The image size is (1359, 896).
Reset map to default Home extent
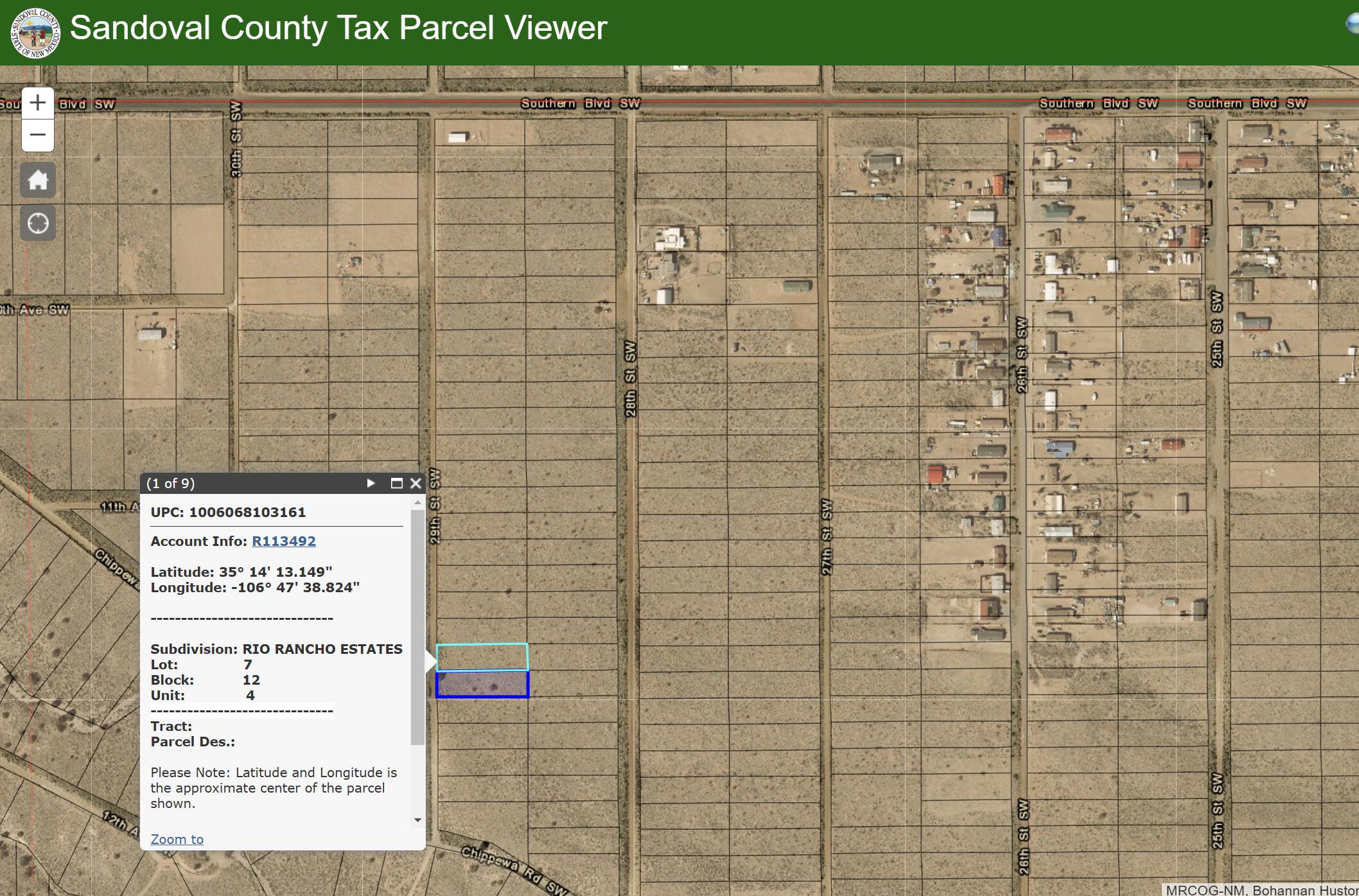38,180
